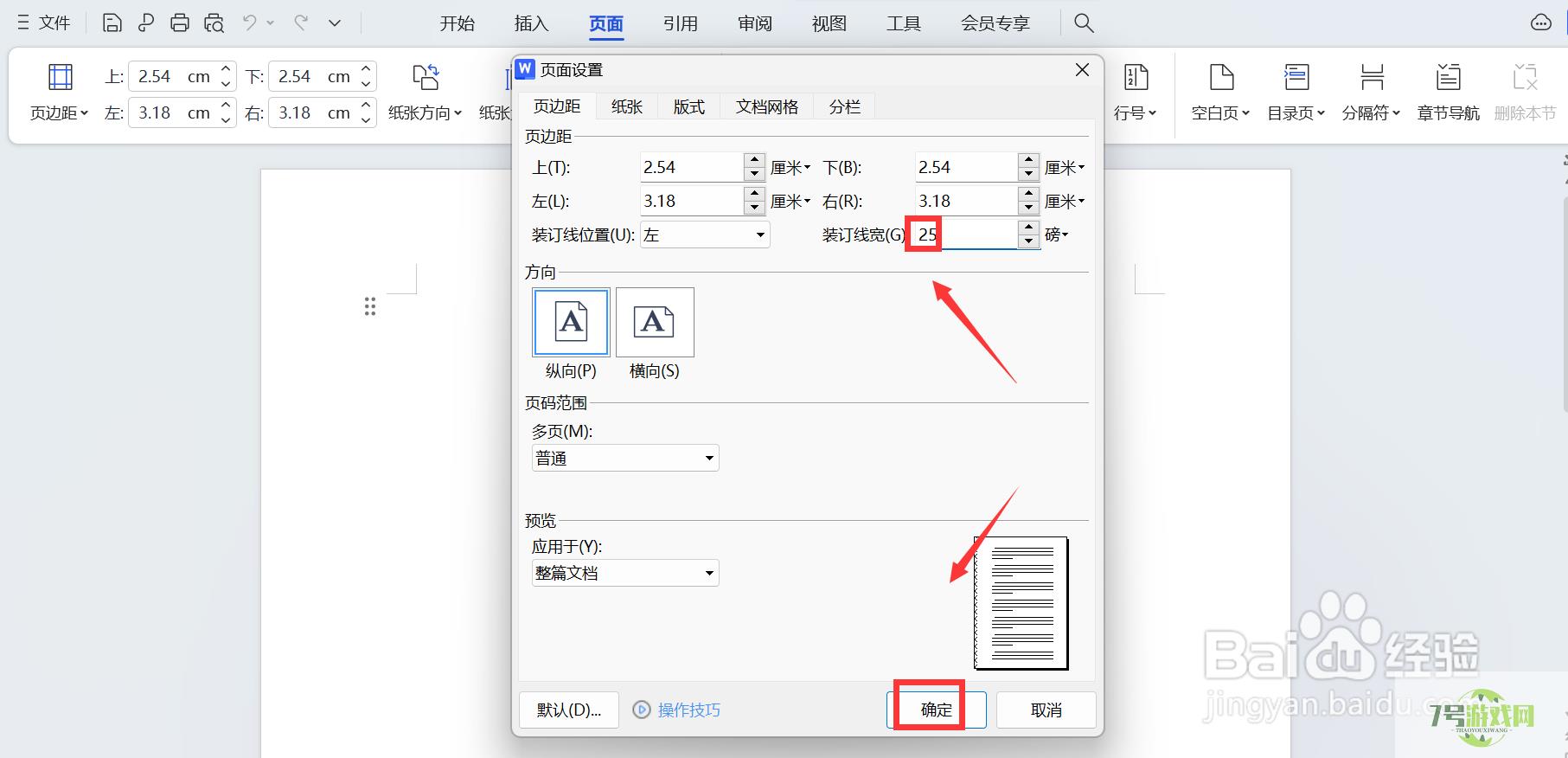Close the 页面设置 dialog
The image size is (1568, 758).
[1082, 70]
